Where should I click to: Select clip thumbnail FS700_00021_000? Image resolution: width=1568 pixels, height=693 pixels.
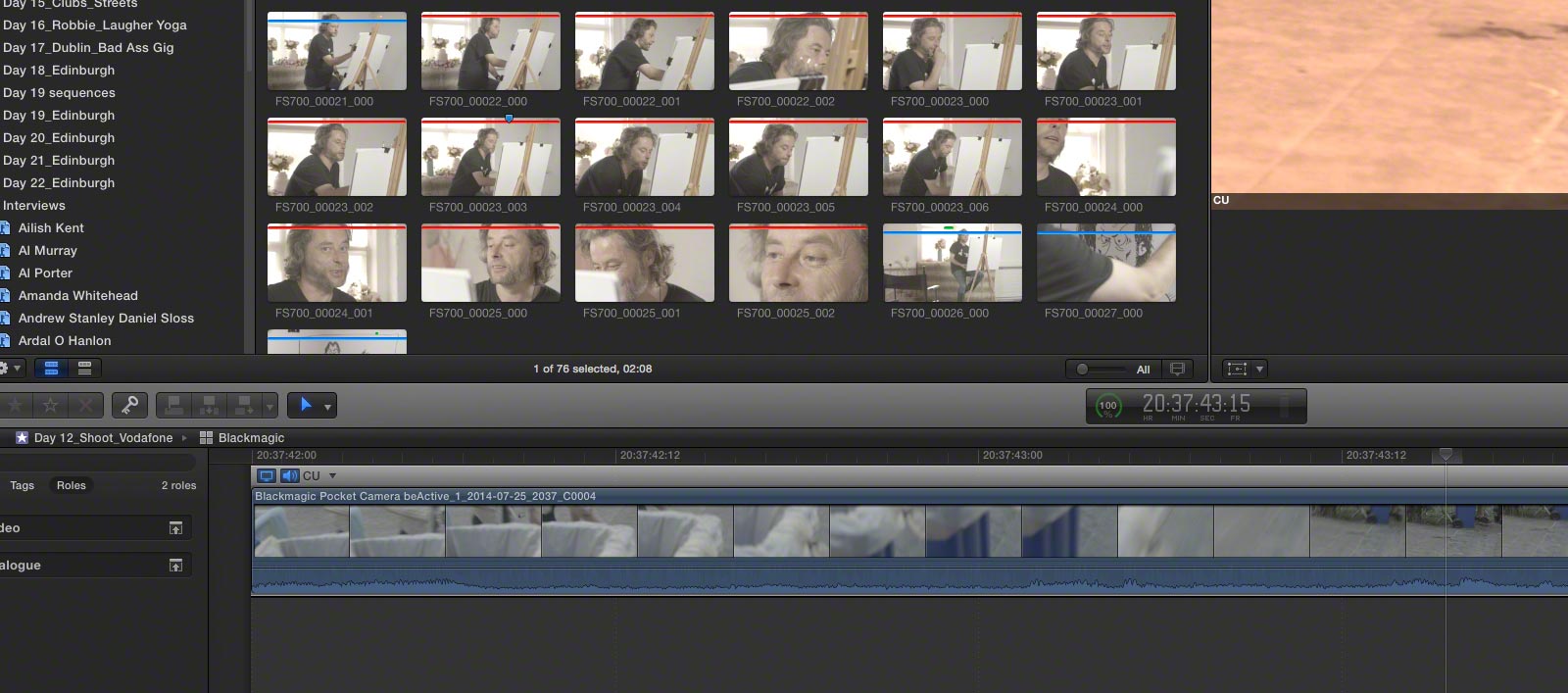click(337, 52)
